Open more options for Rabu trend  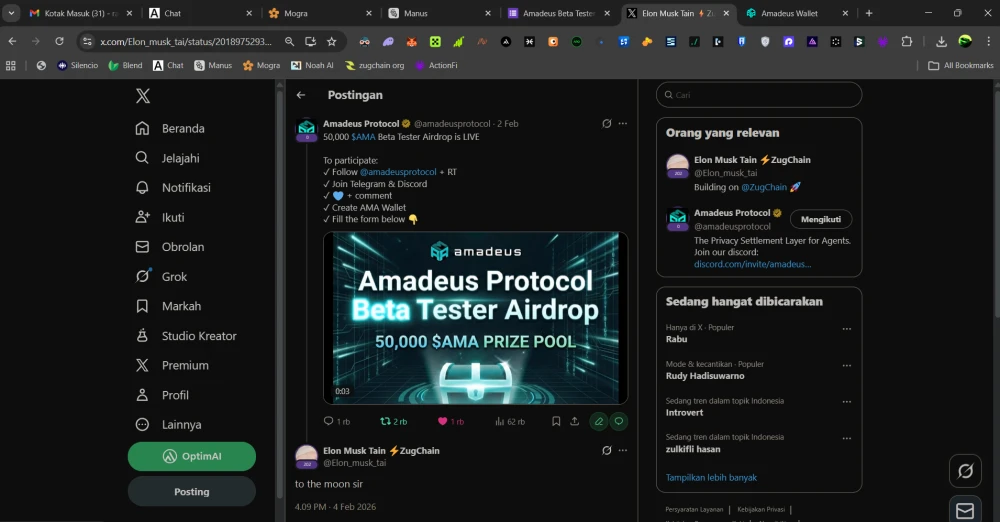(846, 328)
